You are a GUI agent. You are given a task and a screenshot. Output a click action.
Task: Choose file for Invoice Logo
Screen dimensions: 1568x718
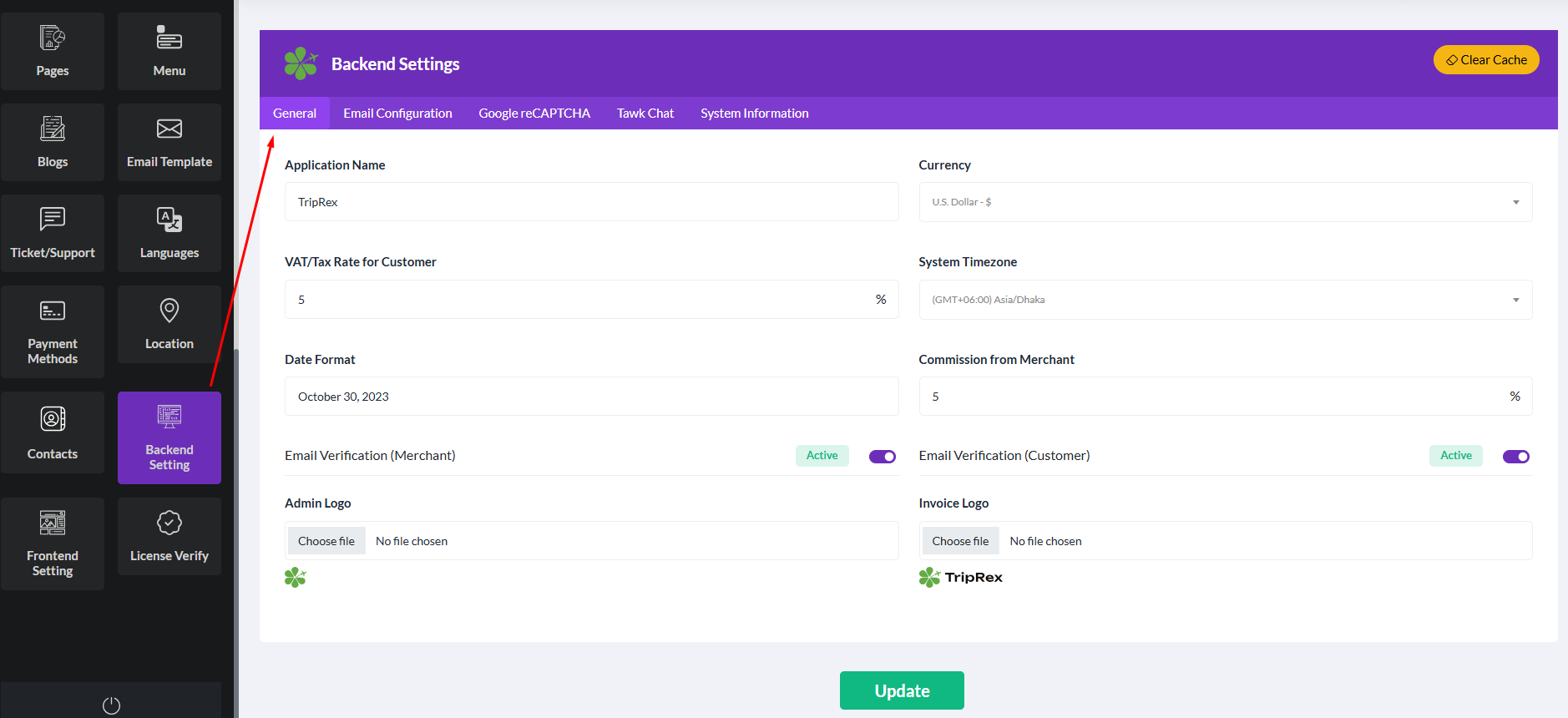(960, 541)
